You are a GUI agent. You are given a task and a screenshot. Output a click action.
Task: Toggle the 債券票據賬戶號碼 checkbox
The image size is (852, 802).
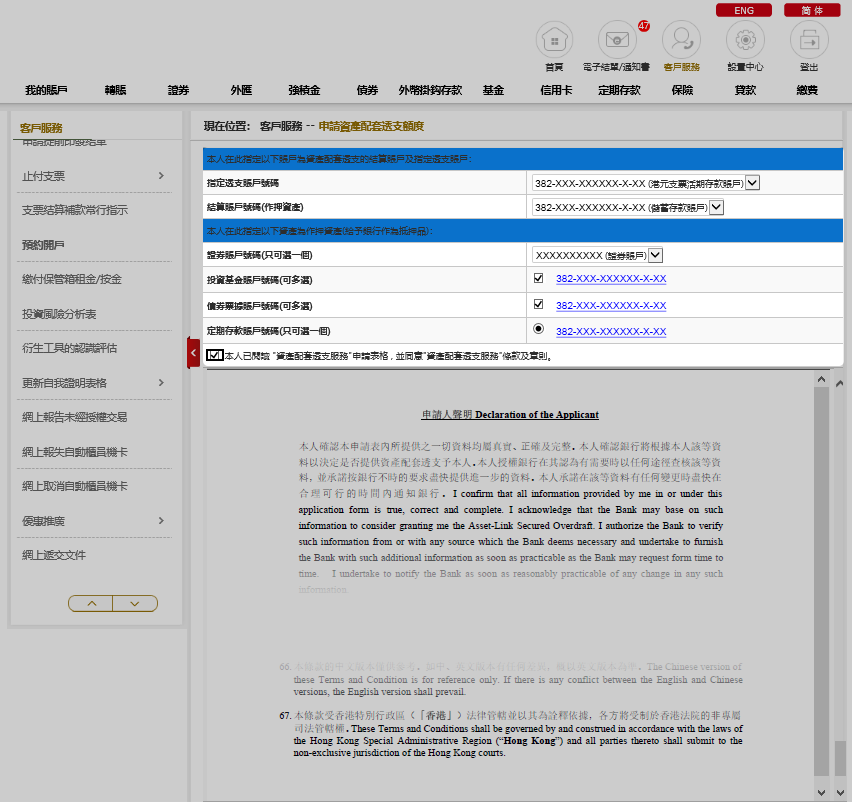click(538, 304)
